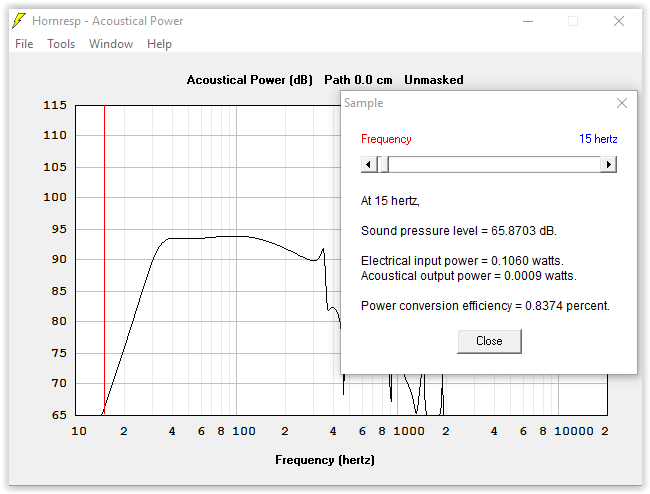Click the frequency slider thumb
650x494 pixels.
point(384,165)
